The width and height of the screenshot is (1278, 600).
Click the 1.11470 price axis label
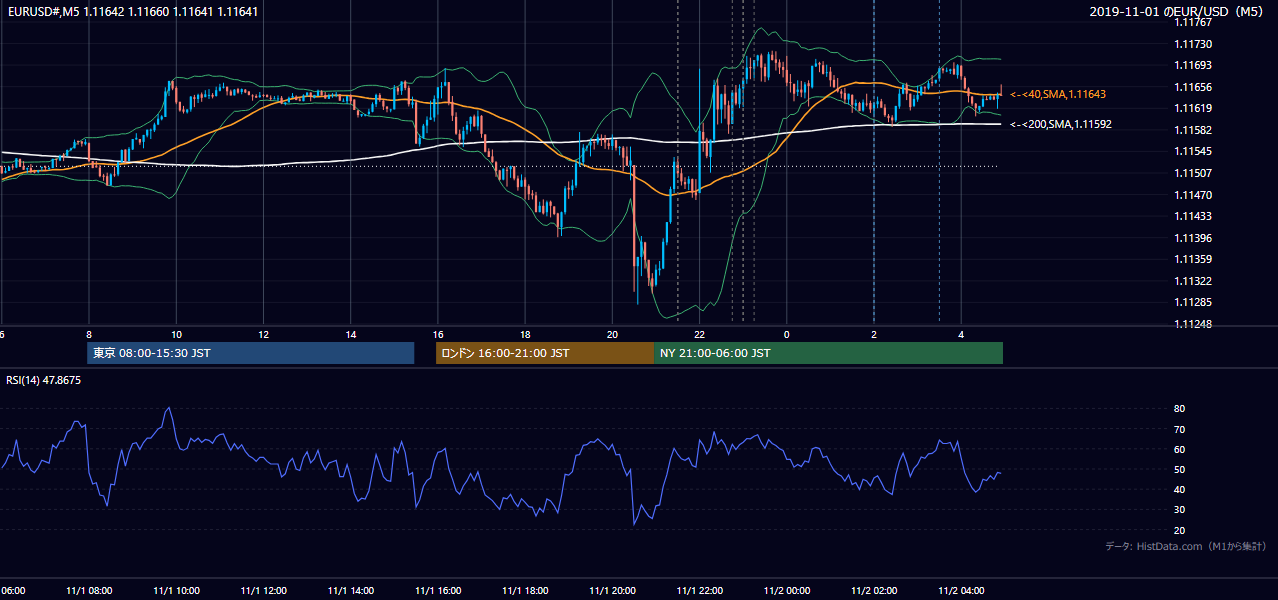click(x=1192, y=195)
